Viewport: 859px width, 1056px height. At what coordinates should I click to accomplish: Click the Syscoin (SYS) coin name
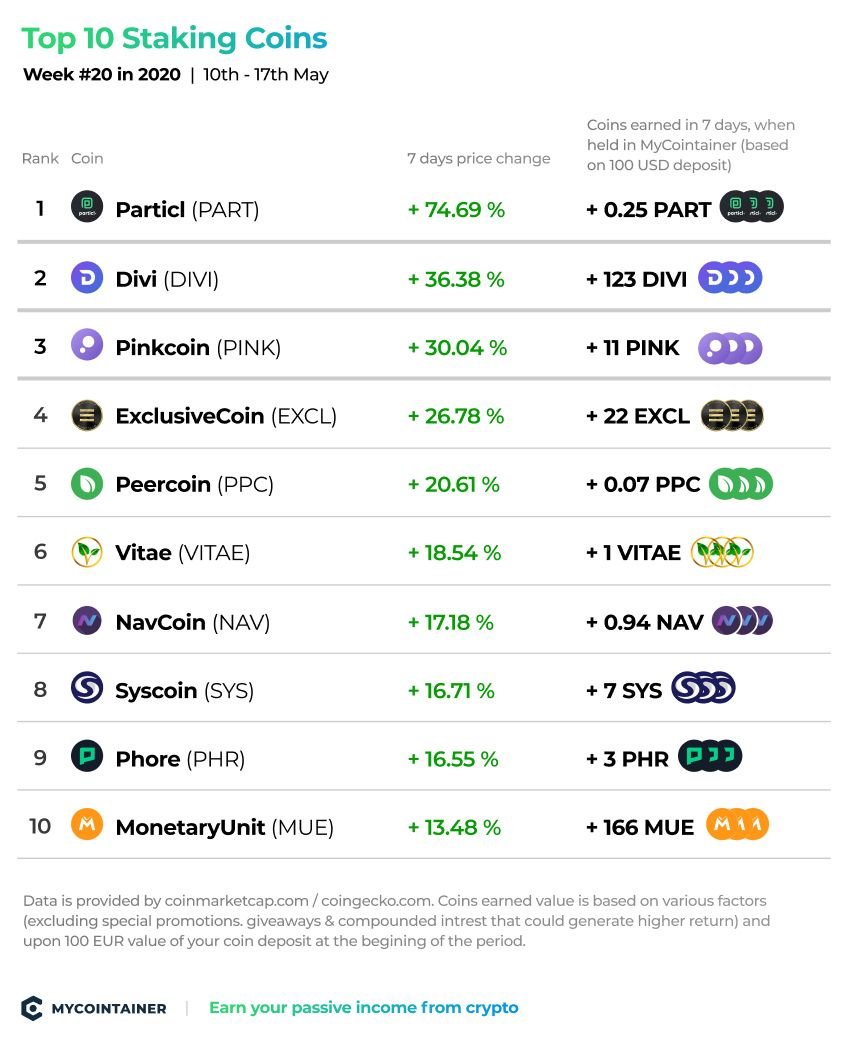pyautogui.click(x=185, y=690)
